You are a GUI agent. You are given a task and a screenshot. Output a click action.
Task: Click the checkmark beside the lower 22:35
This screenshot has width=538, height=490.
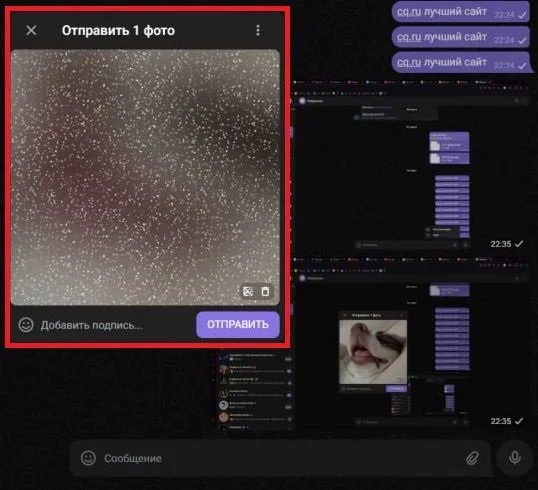click(519, 421)
